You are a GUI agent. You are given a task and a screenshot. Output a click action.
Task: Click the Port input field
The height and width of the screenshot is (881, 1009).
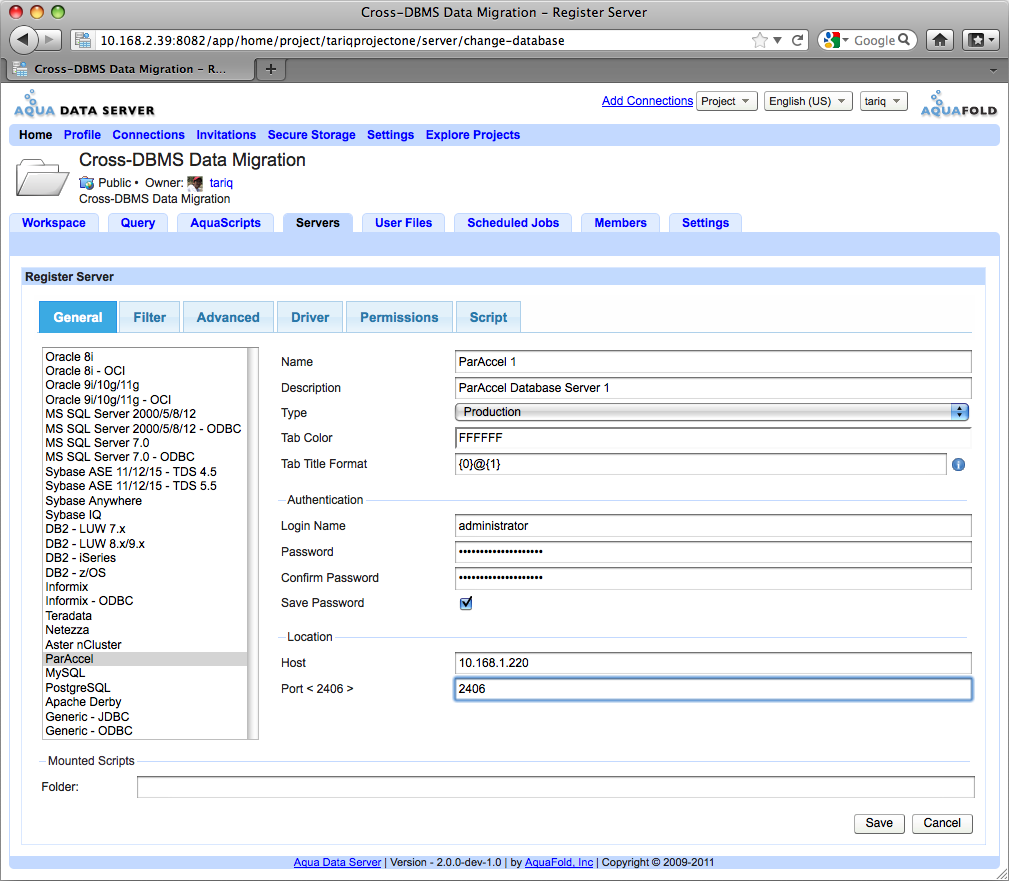[713, 689]
